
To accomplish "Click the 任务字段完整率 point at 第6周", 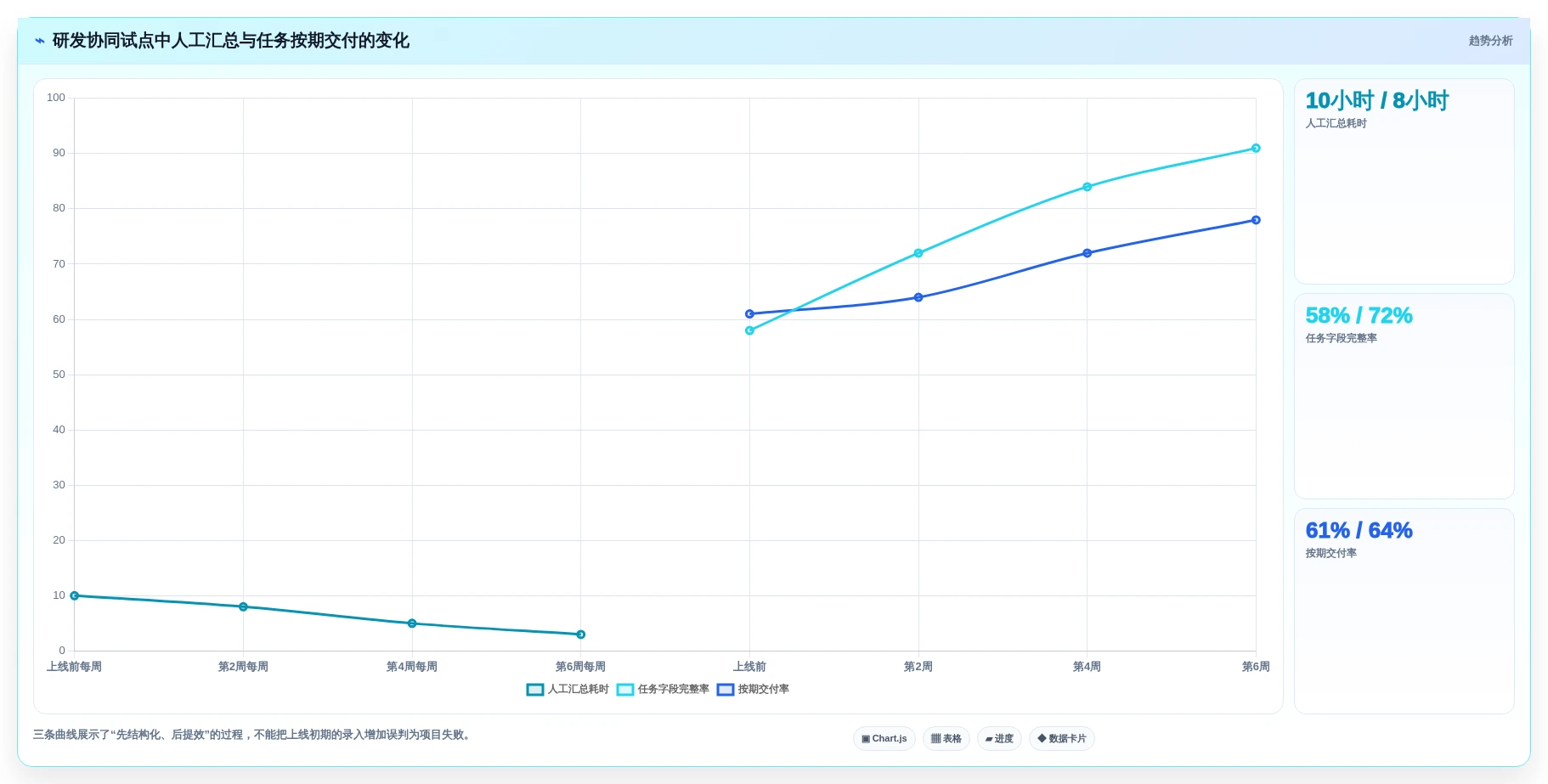I will (1256, 149).
